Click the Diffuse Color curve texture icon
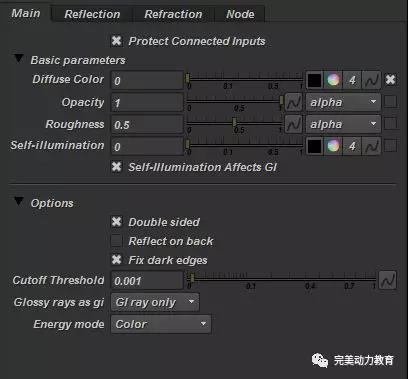 (x=371, y=80)
